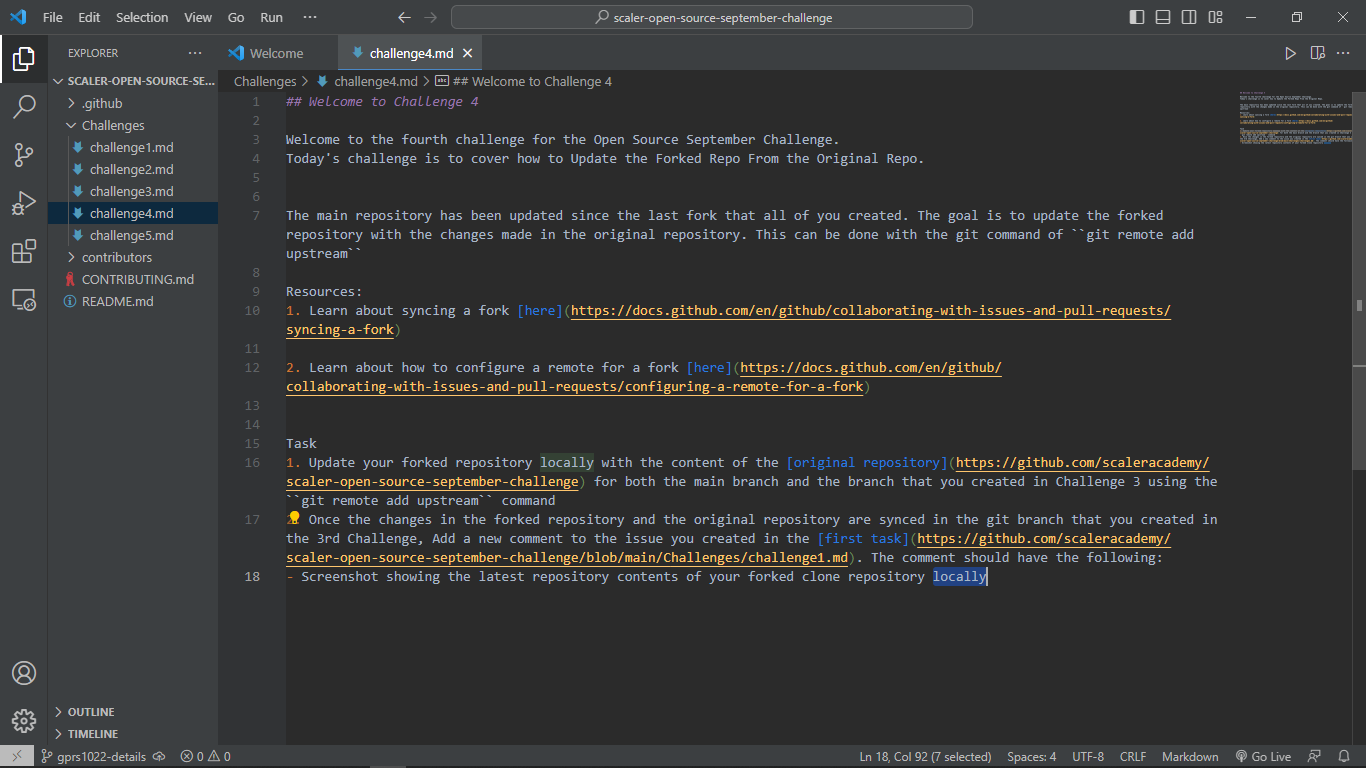Click the Go Live status bar button
Viewport: 1366px width, 768px height.
coord(1263,756)
